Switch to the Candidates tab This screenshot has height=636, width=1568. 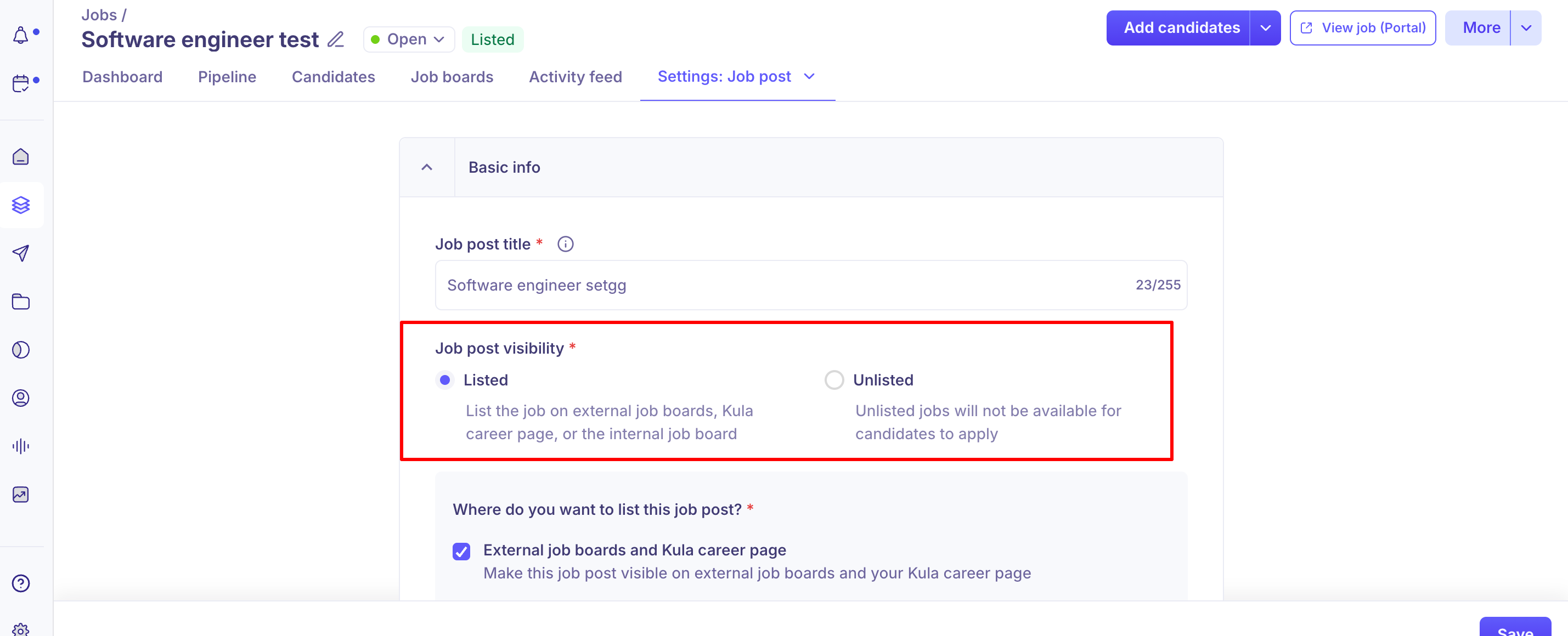(333, 77)
